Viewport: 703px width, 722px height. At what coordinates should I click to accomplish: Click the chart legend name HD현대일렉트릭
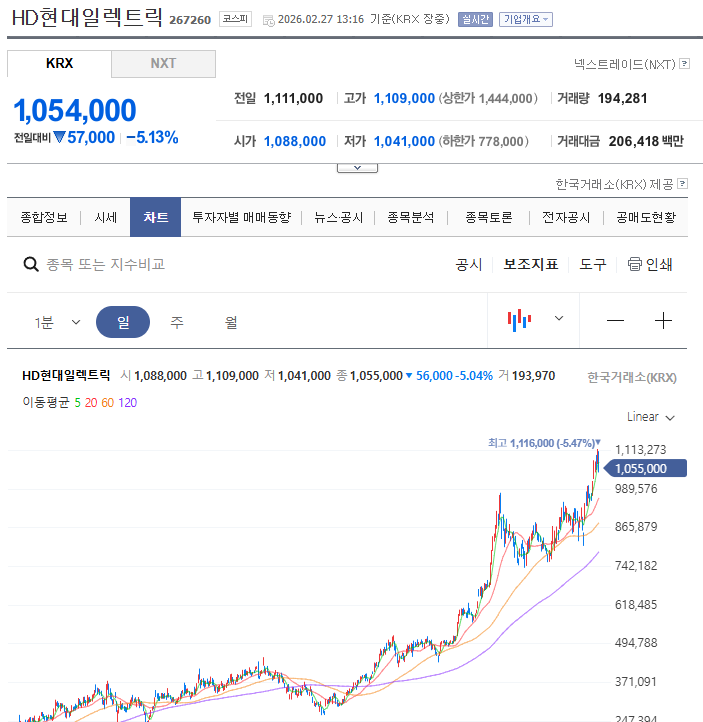[x=66, y=375]
